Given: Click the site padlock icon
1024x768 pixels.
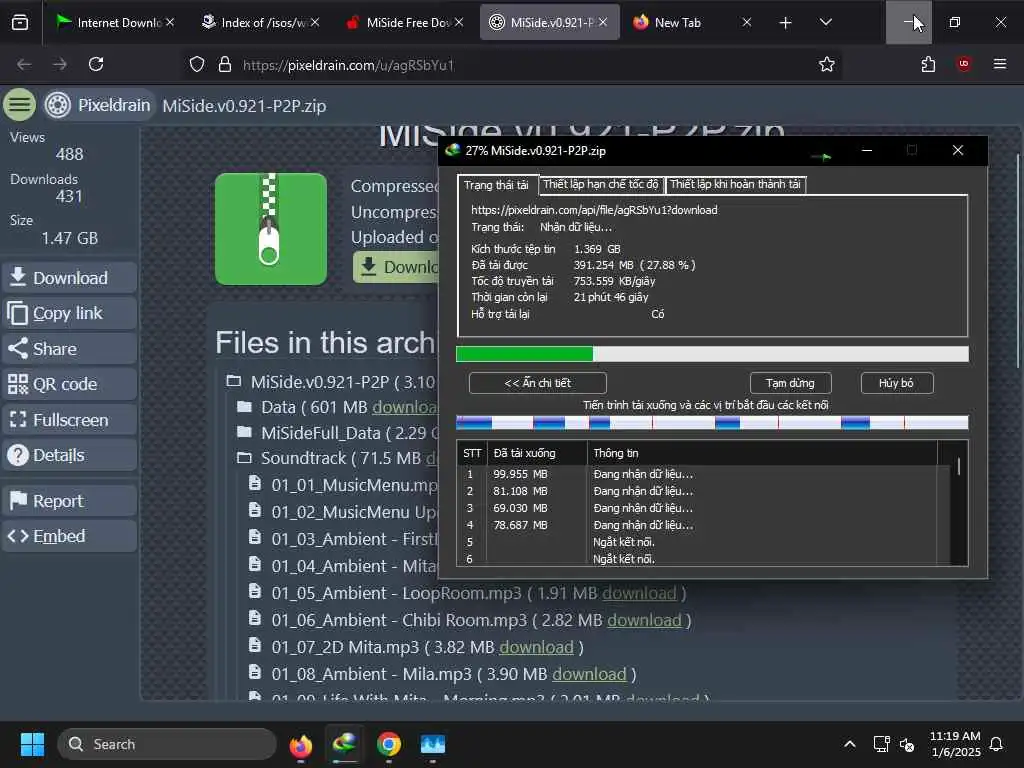Looking at the screenshot, I should [225, 64].
